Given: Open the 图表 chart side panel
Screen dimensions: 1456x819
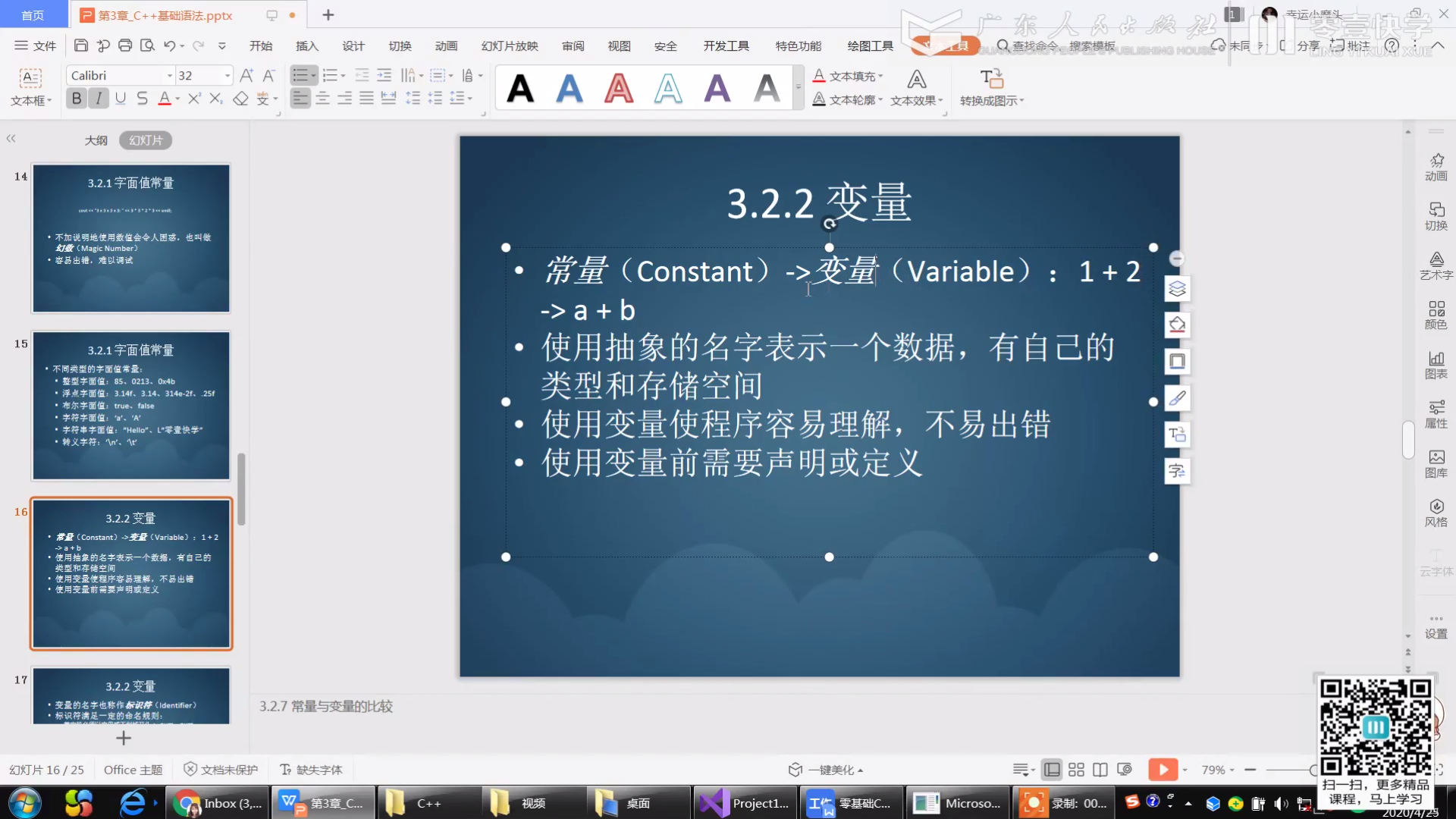Looking at the screenshot, I should (1436, 365).
